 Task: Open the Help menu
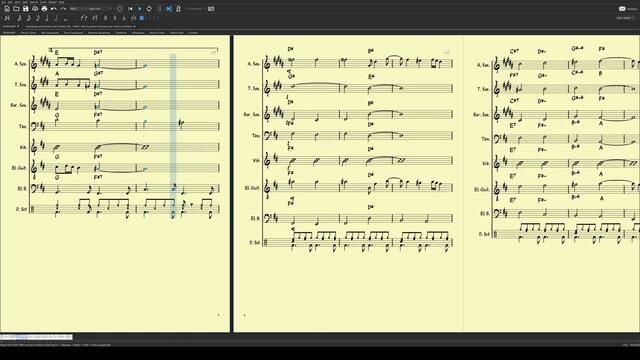coord(61,2)
